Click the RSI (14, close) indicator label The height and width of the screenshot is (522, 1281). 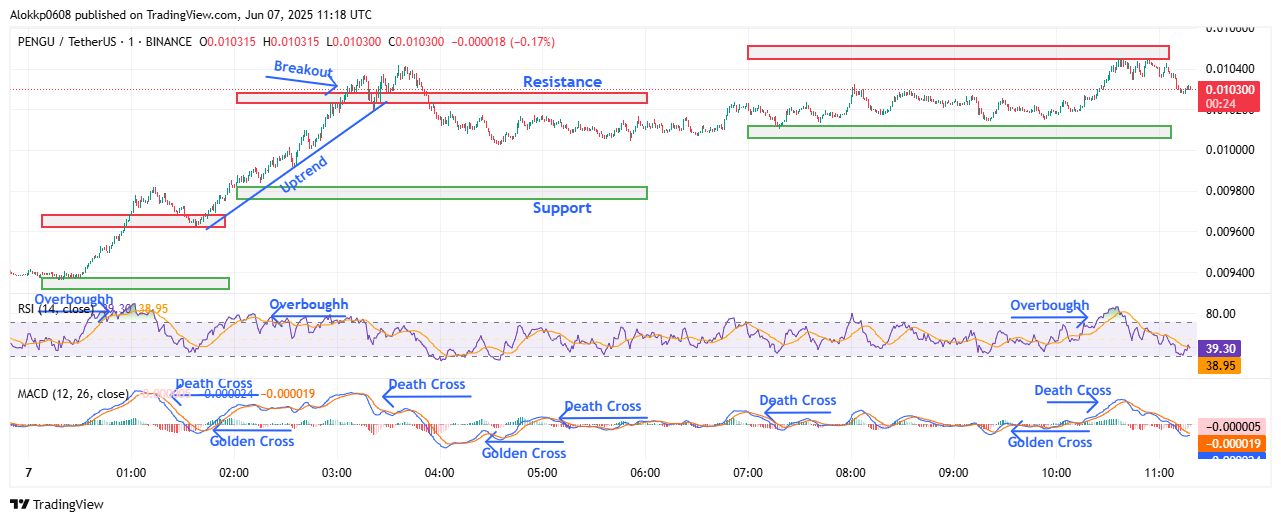click(56, 309)
